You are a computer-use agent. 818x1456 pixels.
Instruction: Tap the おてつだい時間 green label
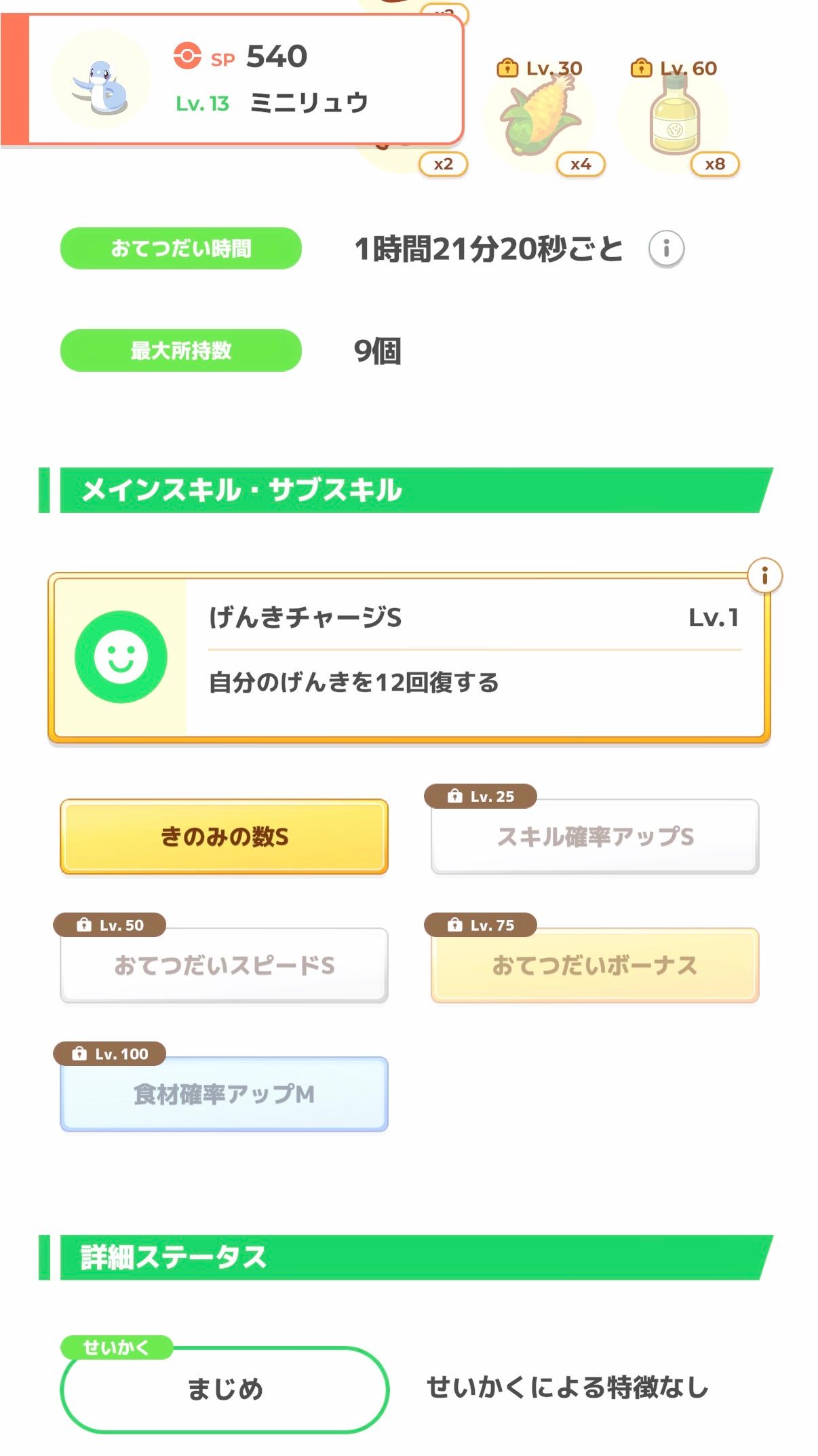(181, 248)
